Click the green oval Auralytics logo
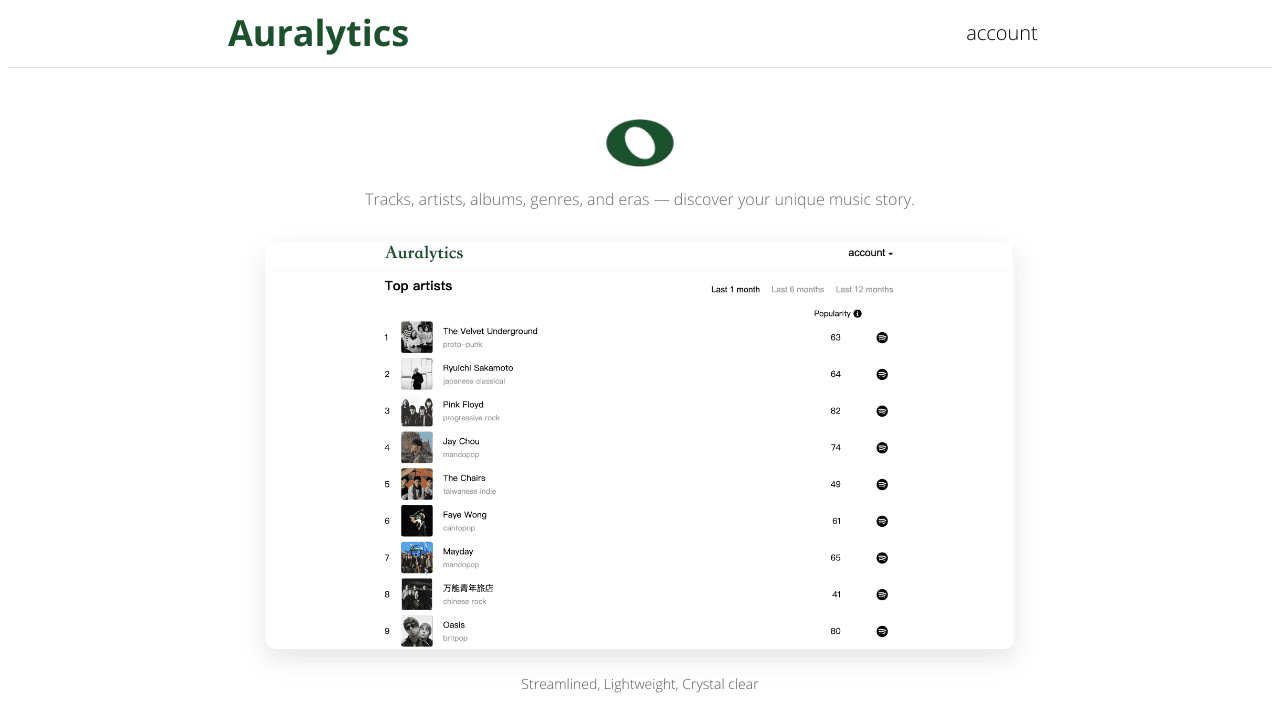This screenshot has height=720, width=1280. click(x=640, y=143)
